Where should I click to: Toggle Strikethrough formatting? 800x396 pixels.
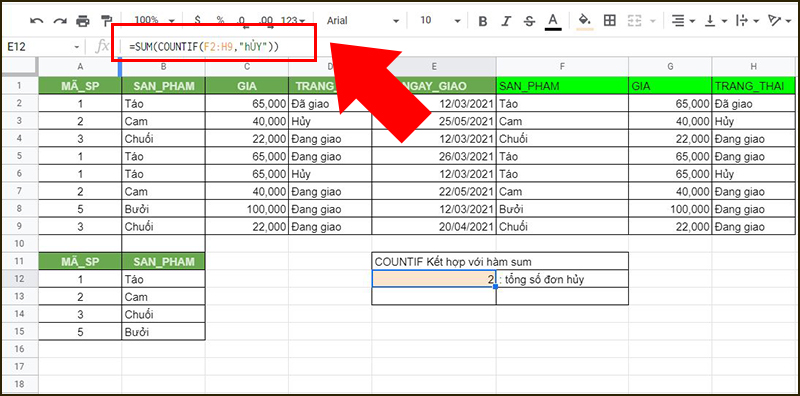click(530, 21)
